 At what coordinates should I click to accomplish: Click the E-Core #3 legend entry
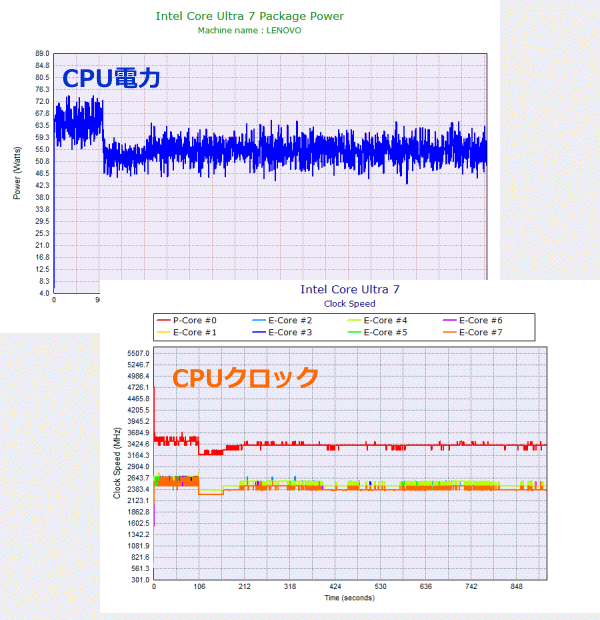282,332
